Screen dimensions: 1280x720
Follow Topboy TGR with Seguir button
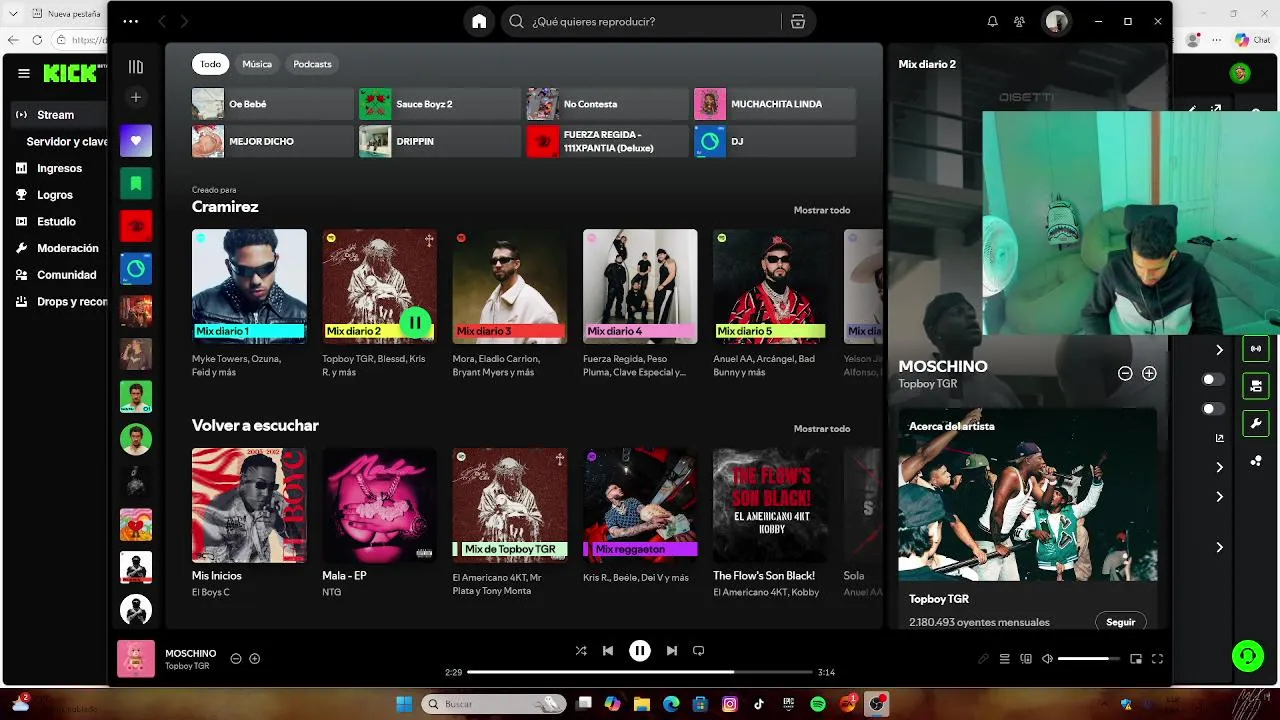pyautogui.click(x=1121, y=622)
